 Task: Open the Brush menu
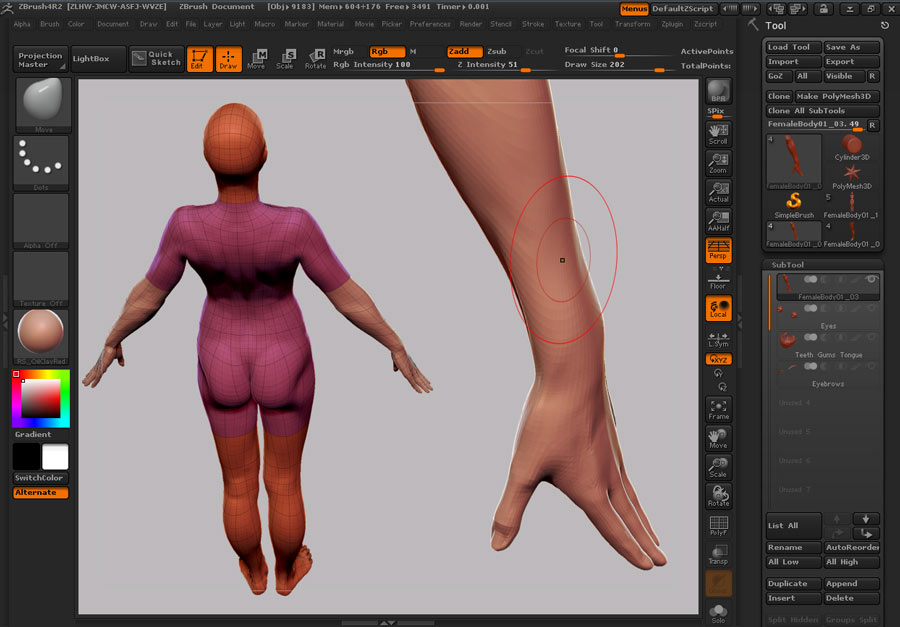(x=49, y=24)
